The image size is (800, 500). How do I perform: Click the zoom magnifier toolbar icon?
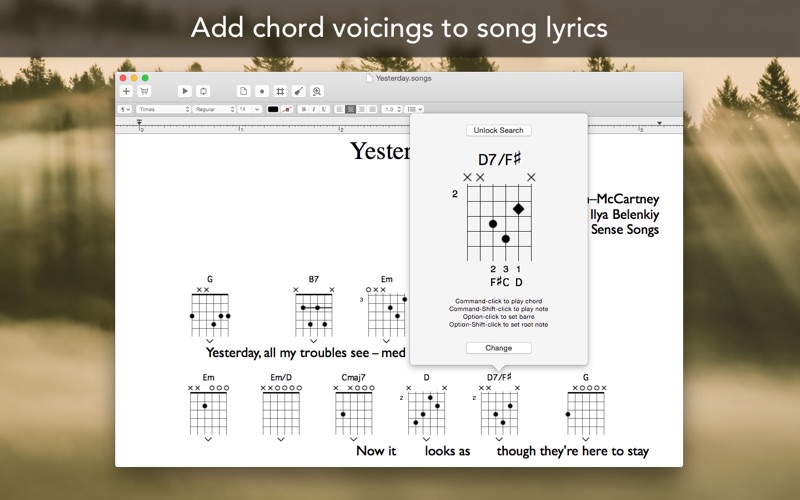point(317,91)
